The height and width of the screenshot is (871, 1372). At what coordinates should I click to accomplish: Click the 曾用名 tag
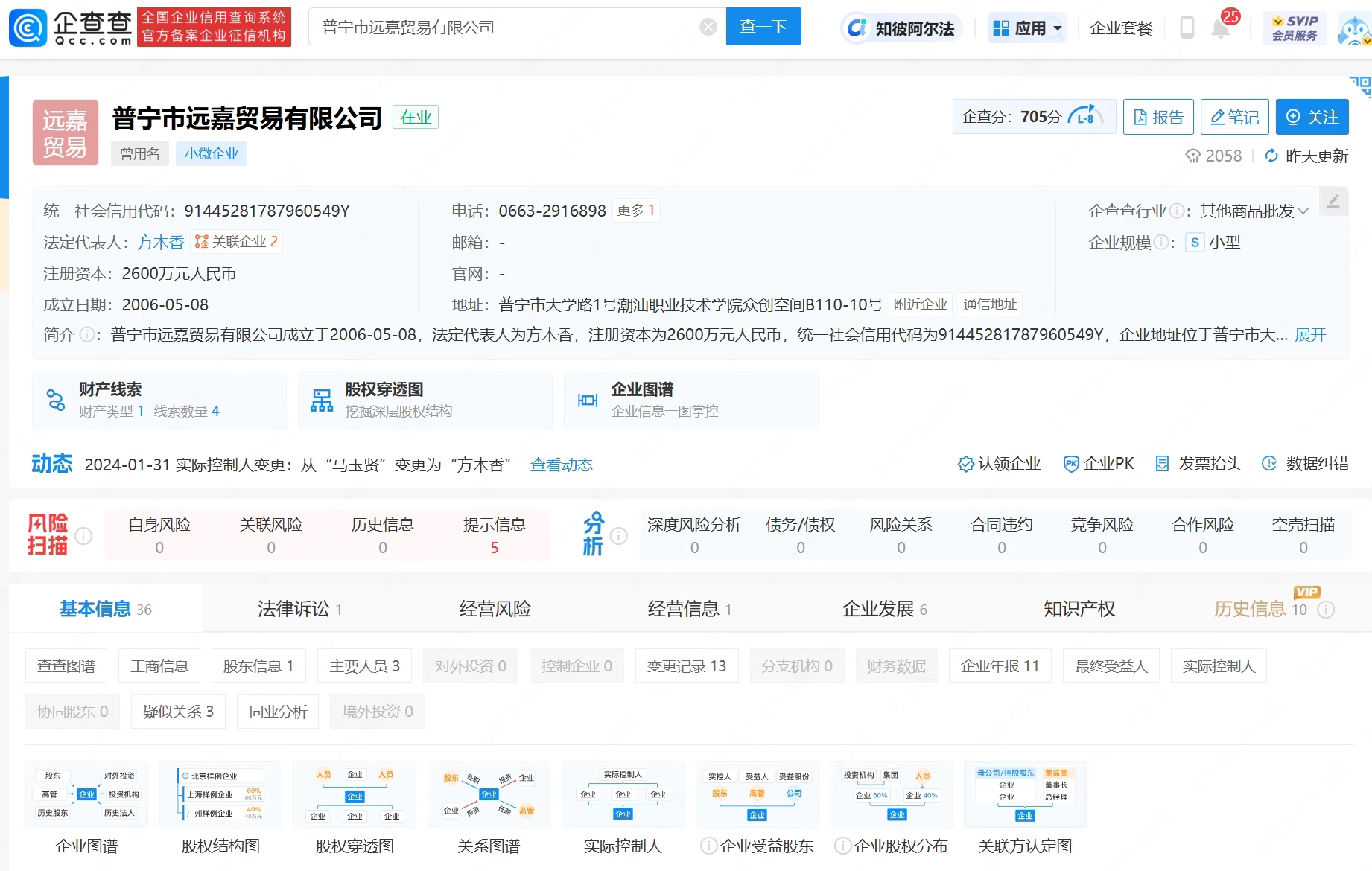140,154
